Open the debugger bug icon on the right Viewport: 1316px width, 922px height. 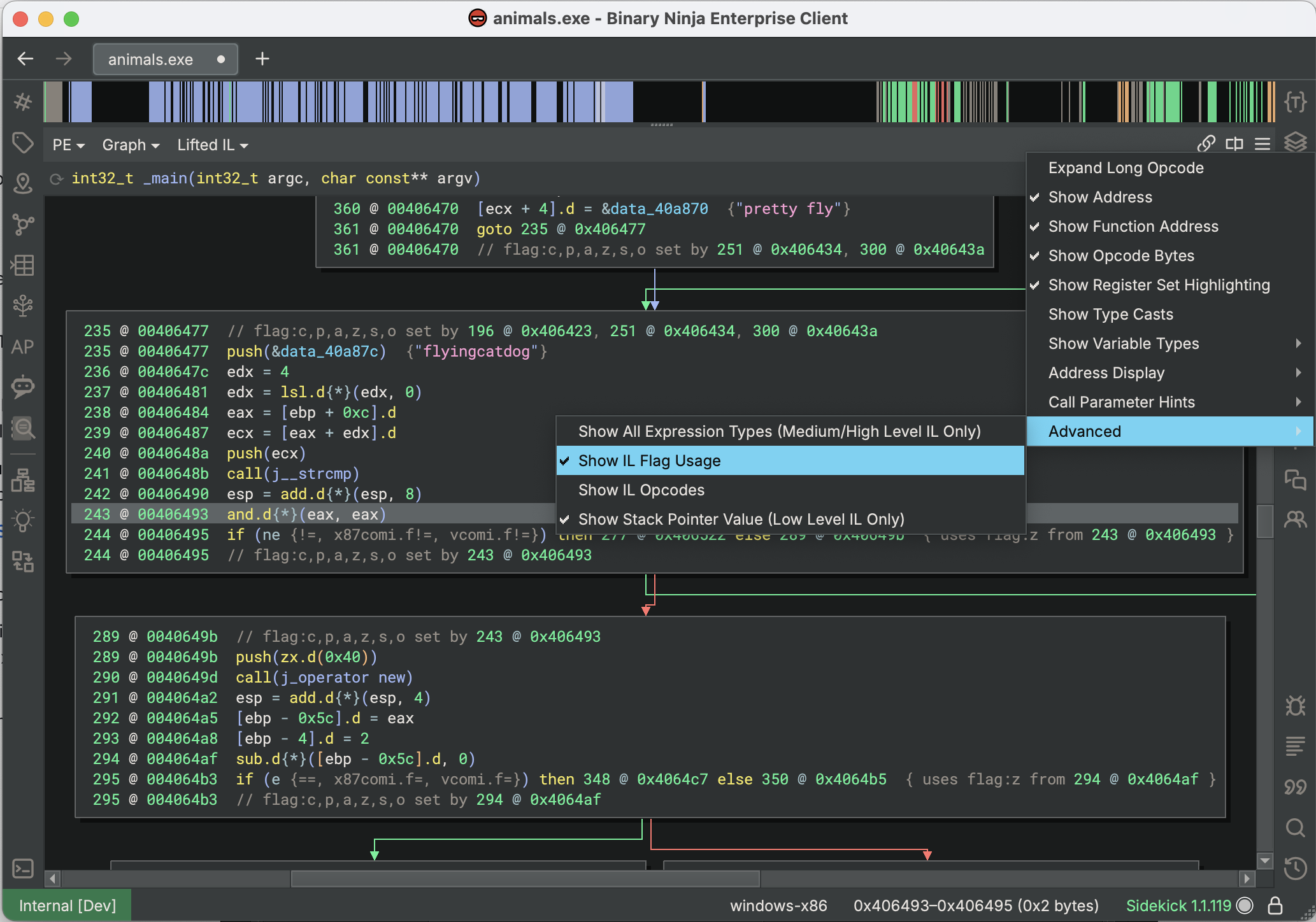1296,706
